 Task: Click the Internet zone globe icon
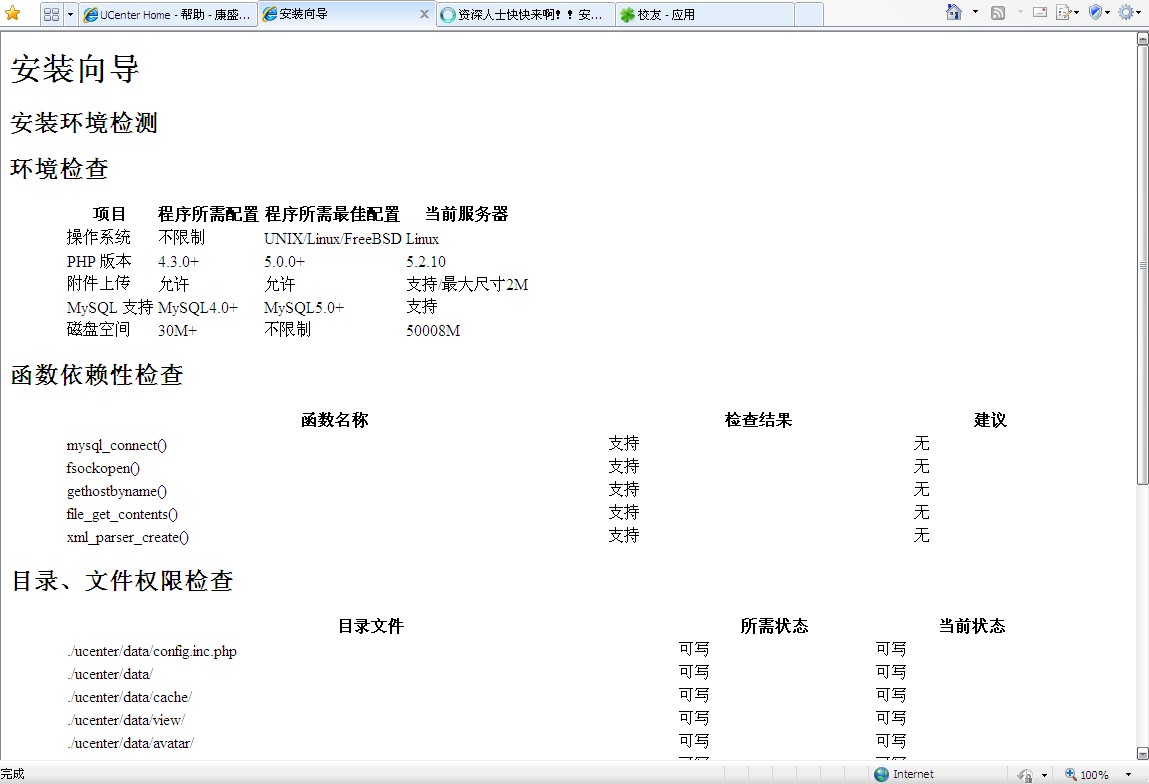(x=882, y=774)
